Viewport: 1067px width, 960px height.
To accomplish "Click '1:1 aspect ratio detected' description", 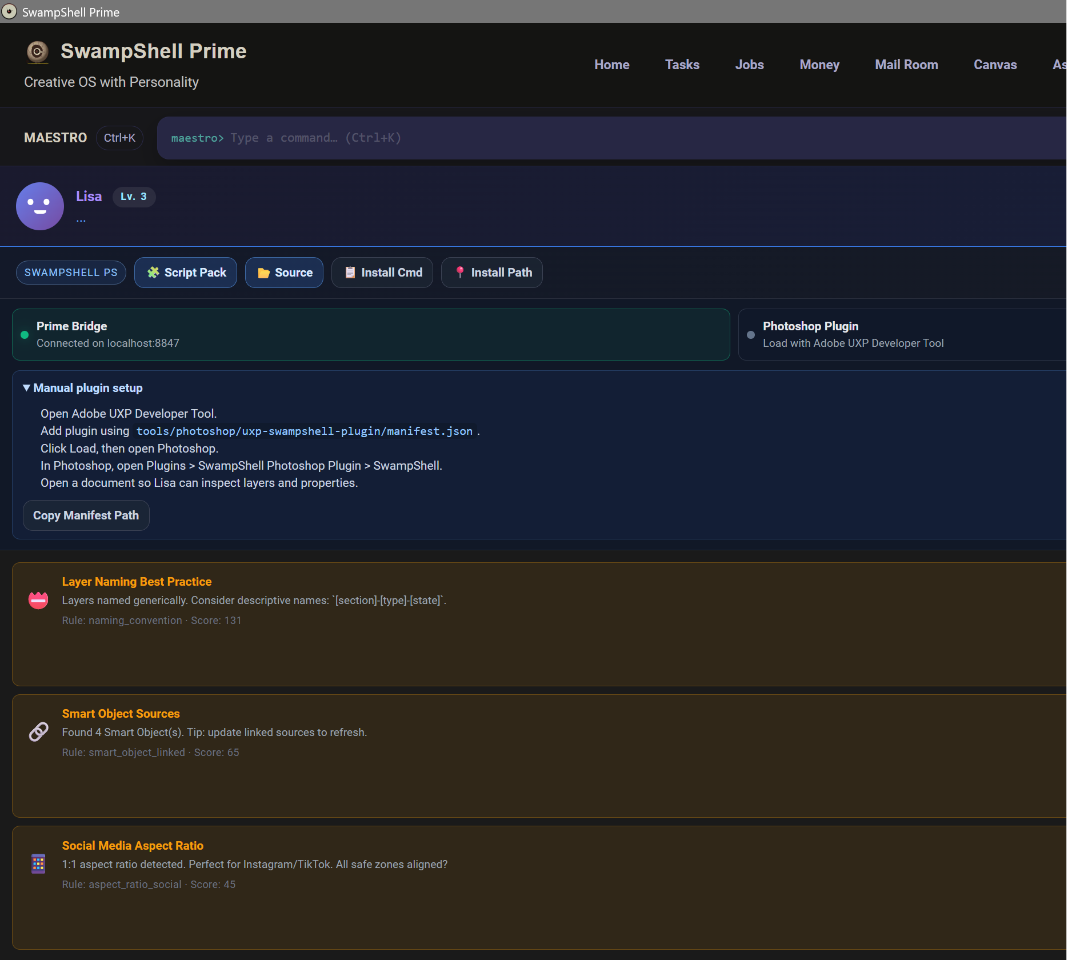I will (x=255, y=865).
